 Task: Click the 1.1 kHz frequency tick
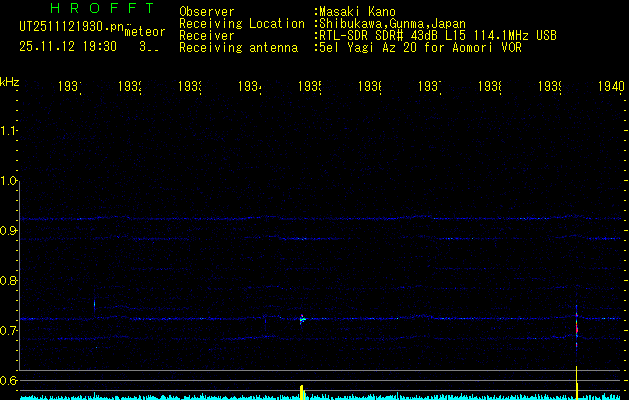point(10,131)
